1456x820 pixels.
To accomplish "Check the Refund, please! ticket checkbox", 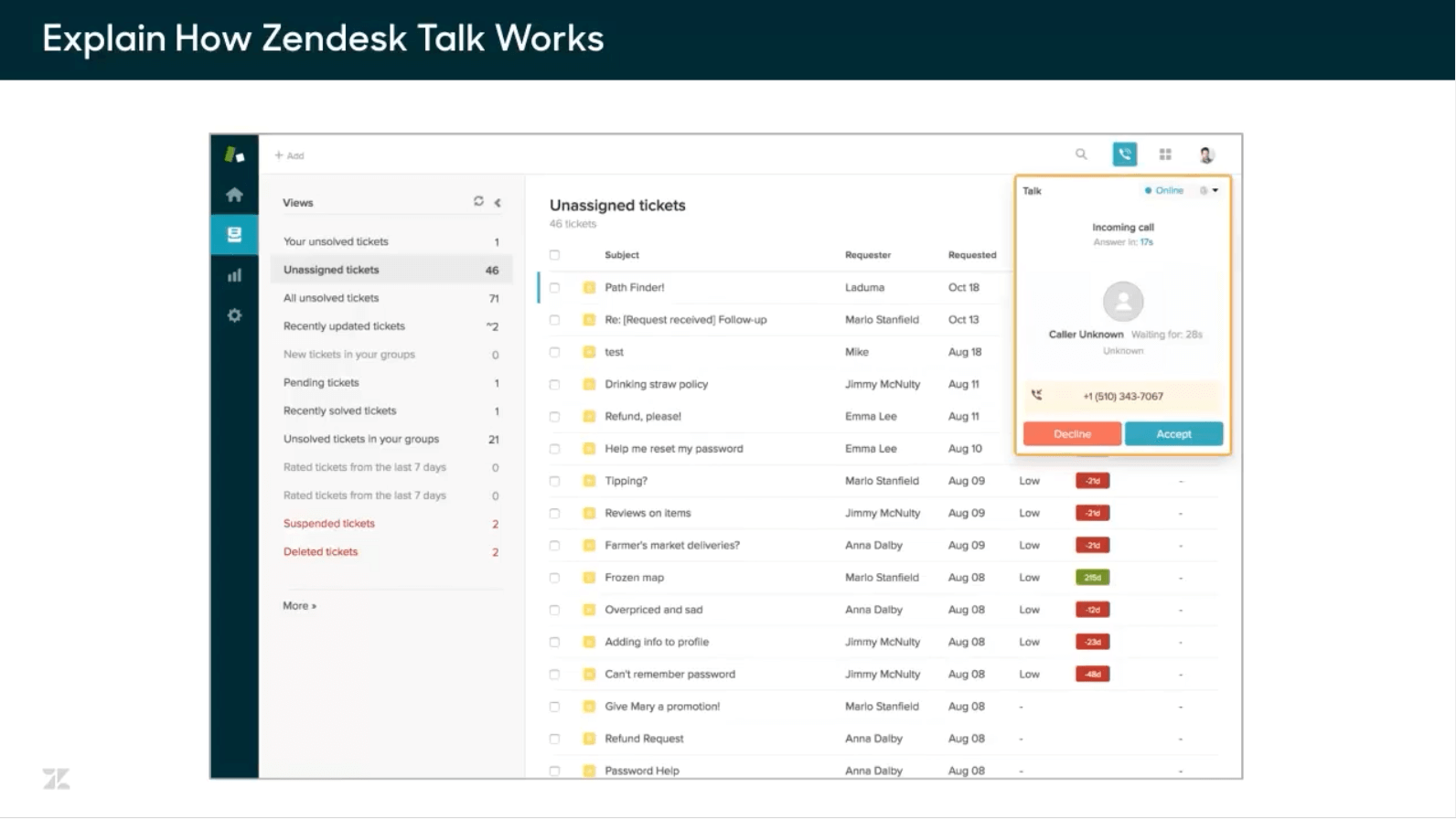I will tap(554, 416).
